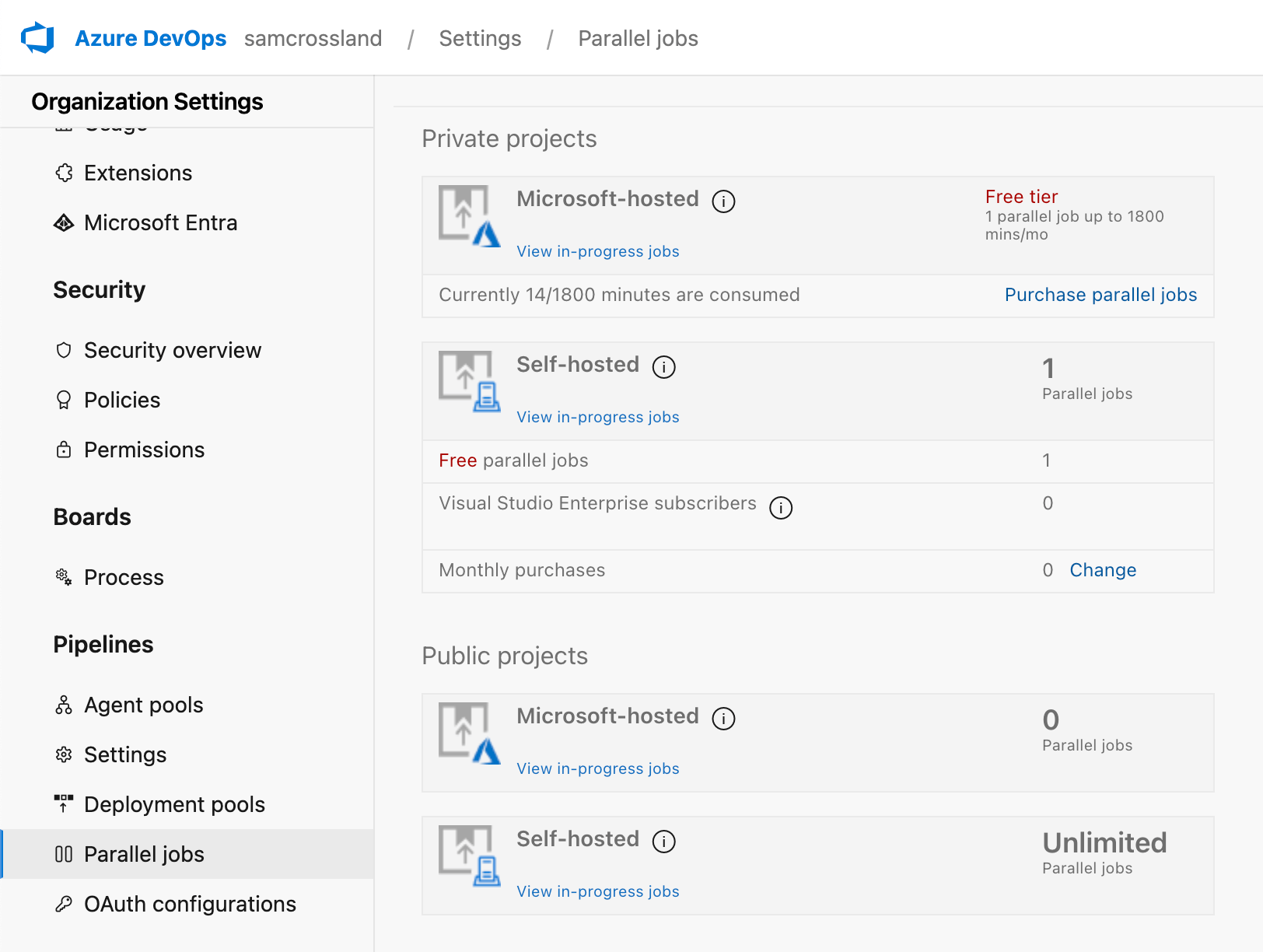Open Microsoft Entra settings
This screenshot has height=952, width=1263.
pyautogui.click(x=160, y=222)
